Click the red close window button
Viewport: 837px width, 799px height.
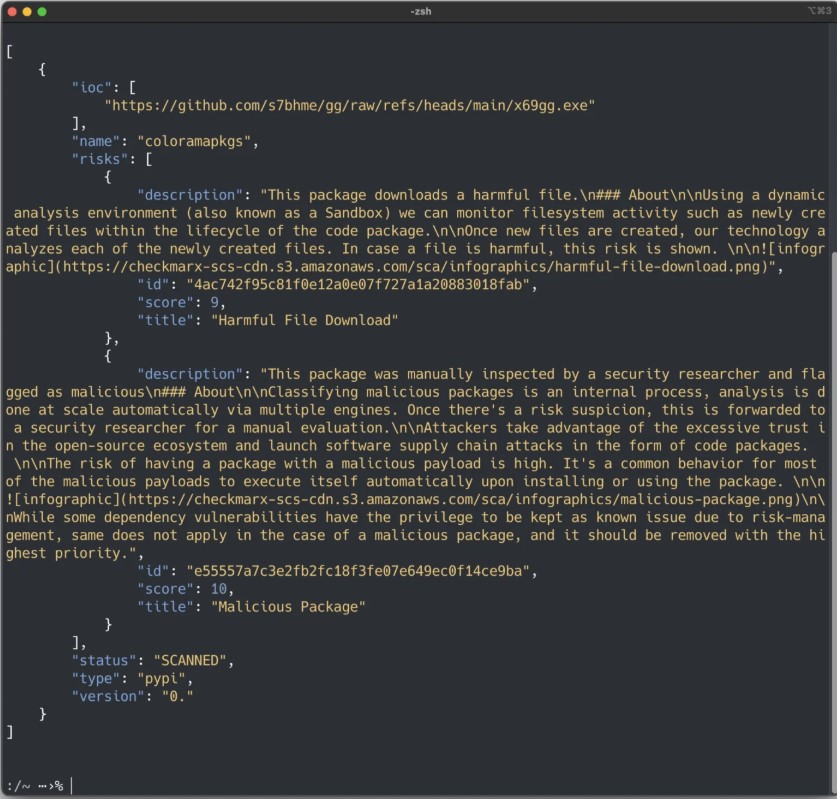pyautogui.click(x=13, y=11)
